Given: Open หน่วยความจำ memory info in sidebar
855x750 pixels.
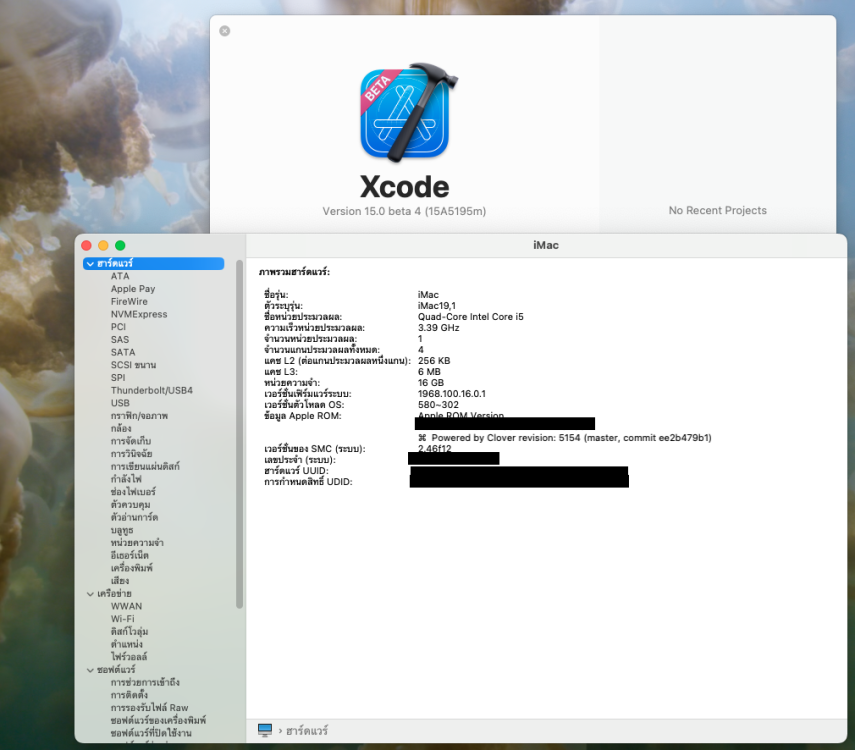Looking at the screenshot, I should 137,542.
